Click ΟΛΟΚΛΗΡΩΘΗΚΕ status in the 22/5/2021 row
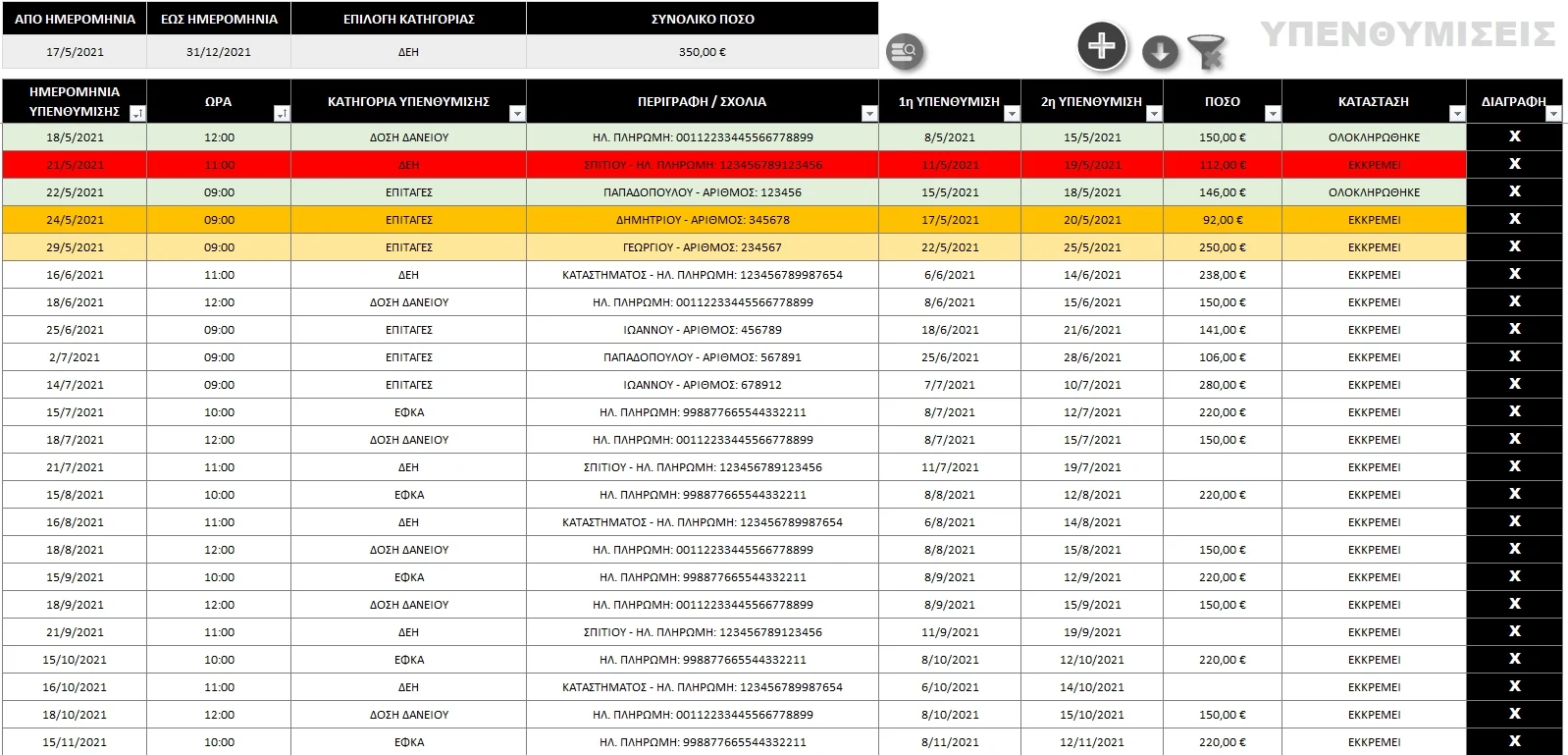 1374,192
